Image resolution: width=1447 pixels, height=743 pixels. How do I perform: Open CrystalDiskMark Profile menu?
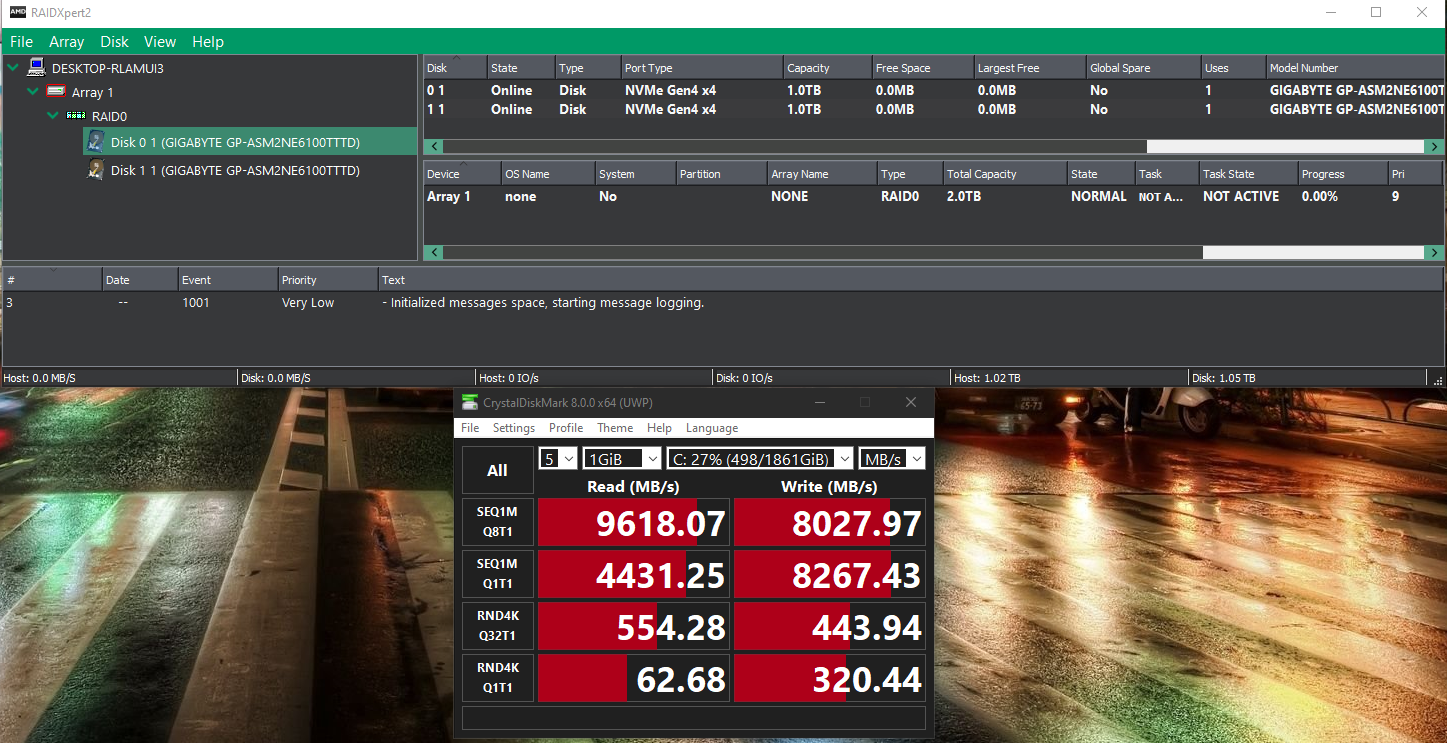click(x=566, y=428)
